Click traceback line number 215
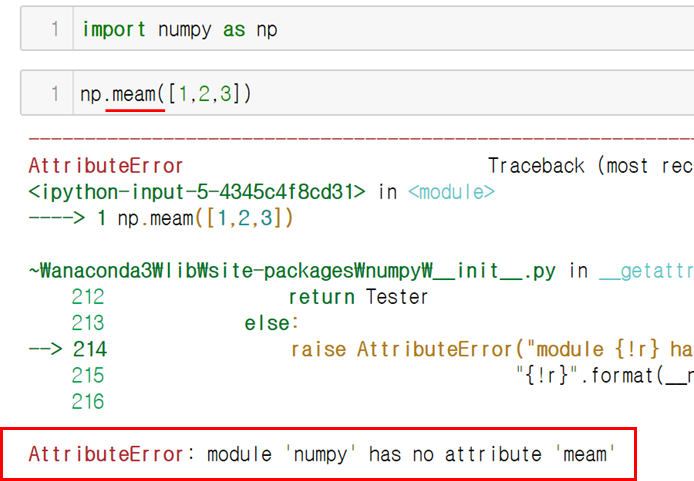This screenshot has width=694, height=481. (x=88, y=375)
